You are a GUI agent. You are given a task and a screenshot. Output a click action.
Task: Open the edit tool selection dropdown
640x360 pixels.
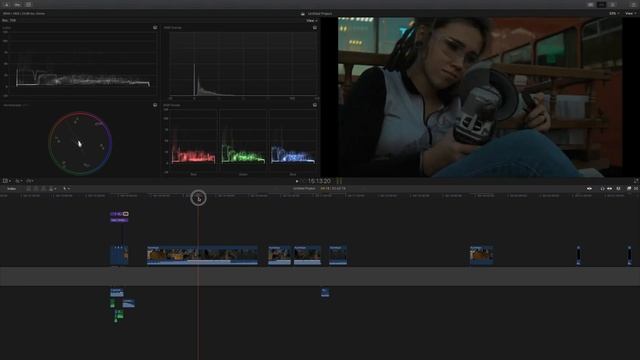tap(66, 189)
